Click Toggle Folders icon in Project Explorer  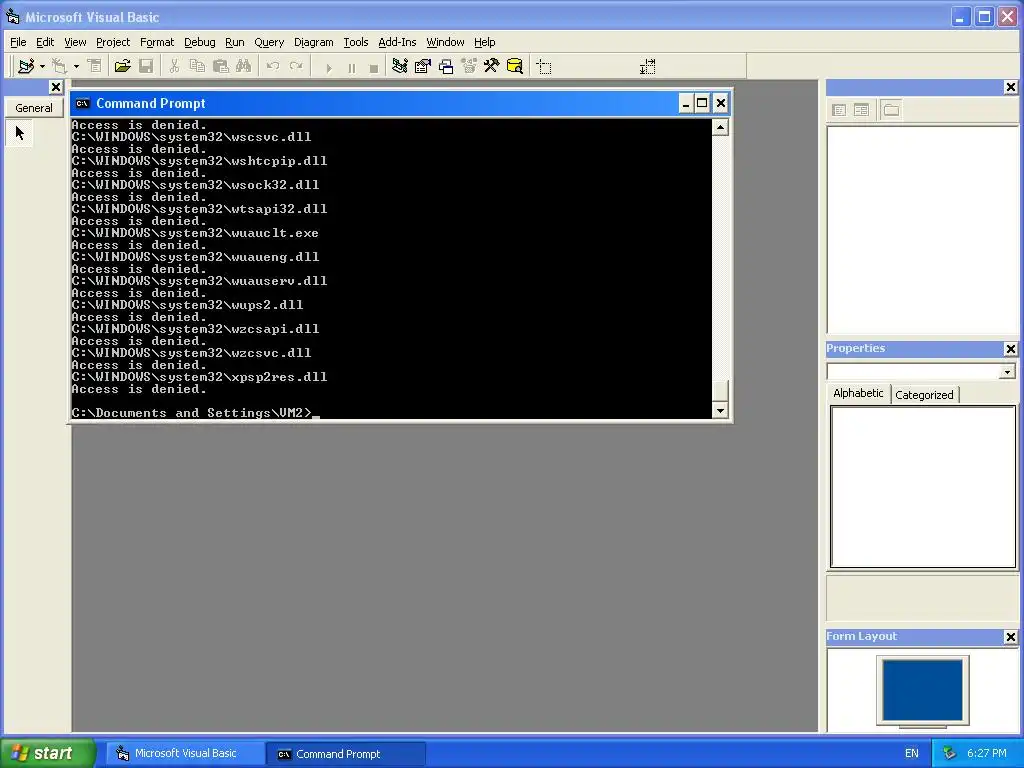[x=891, y=110]
